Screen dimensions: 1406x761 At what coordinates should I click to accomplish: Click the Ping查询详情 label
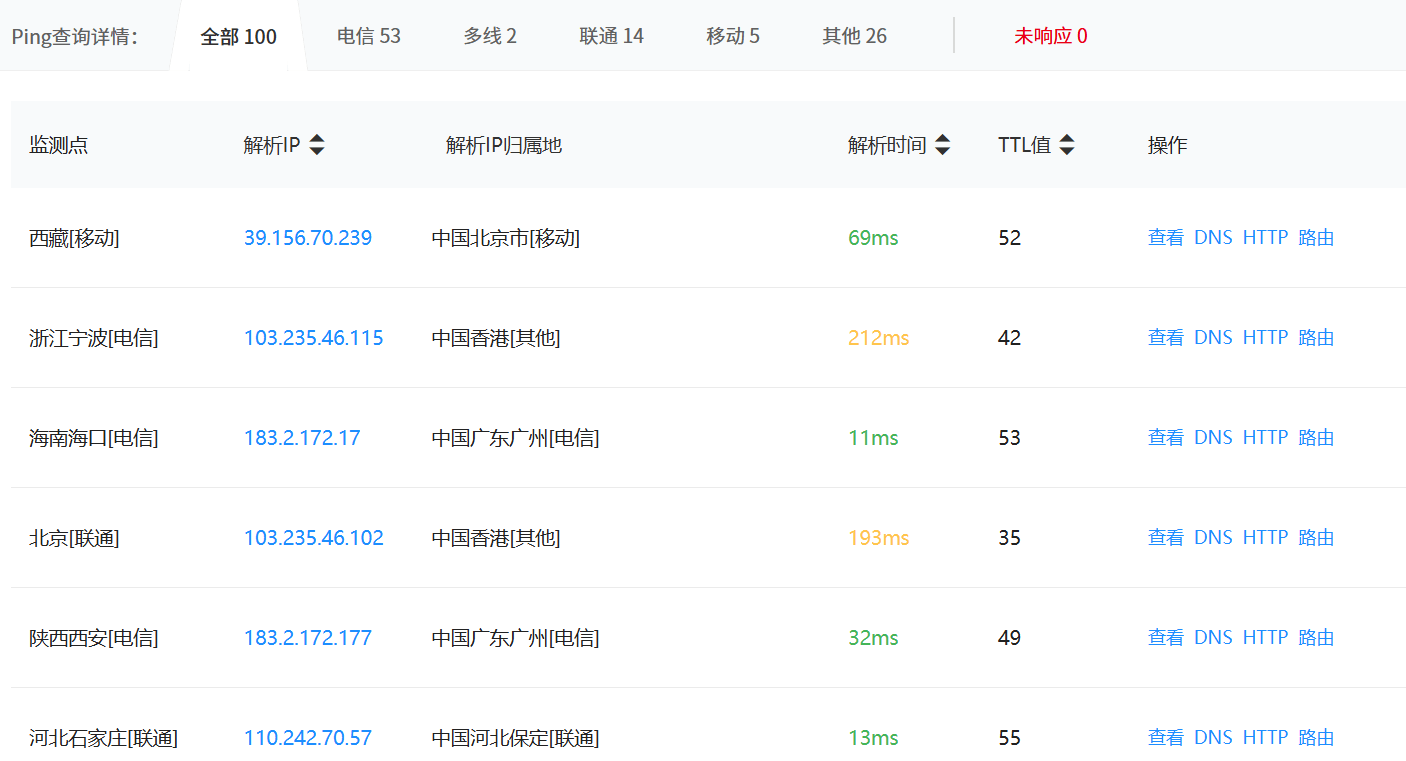pos(75,37)
